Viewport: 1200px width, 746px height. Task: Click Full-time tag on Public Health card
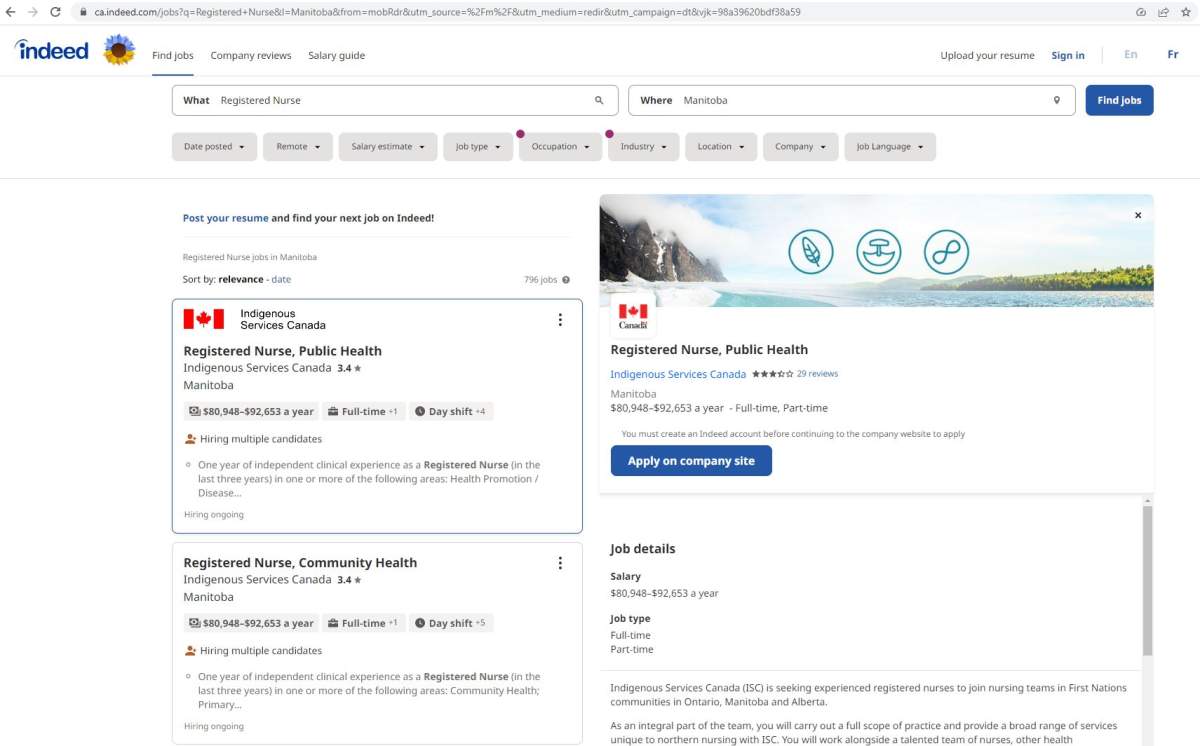click(364, 411)
